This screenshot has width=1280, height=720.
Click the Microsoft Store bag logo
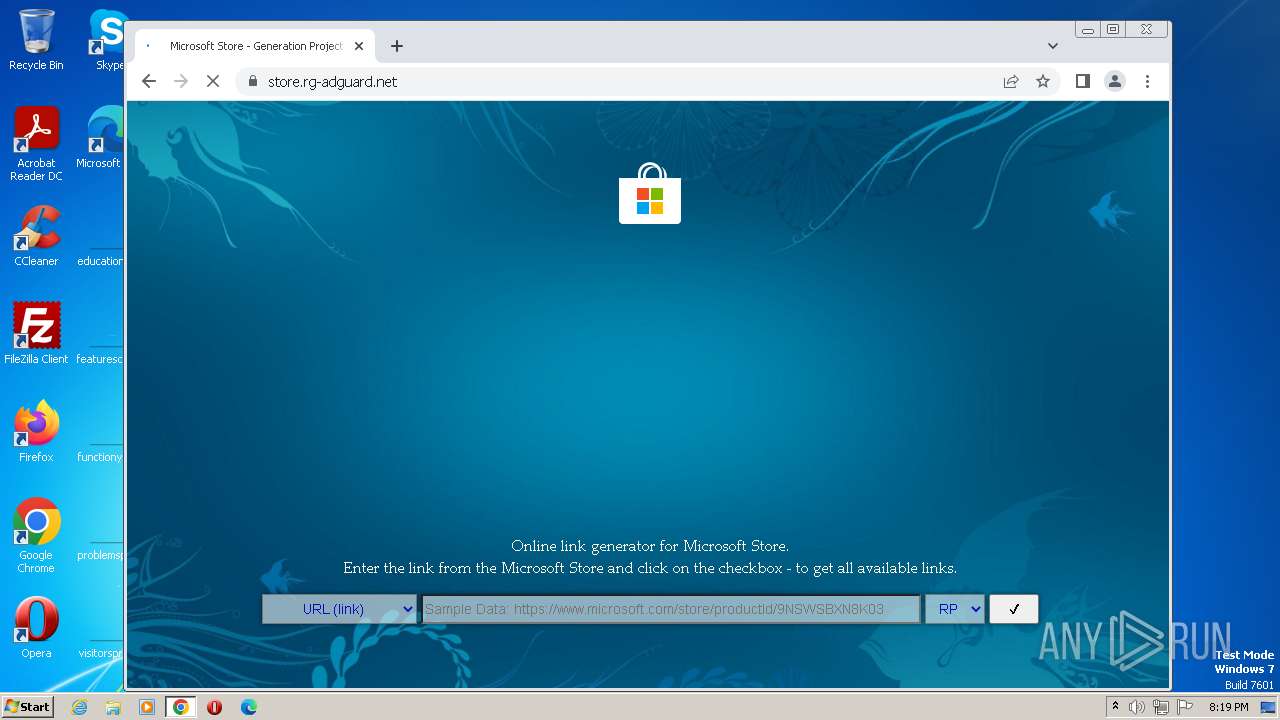point(650,193)
